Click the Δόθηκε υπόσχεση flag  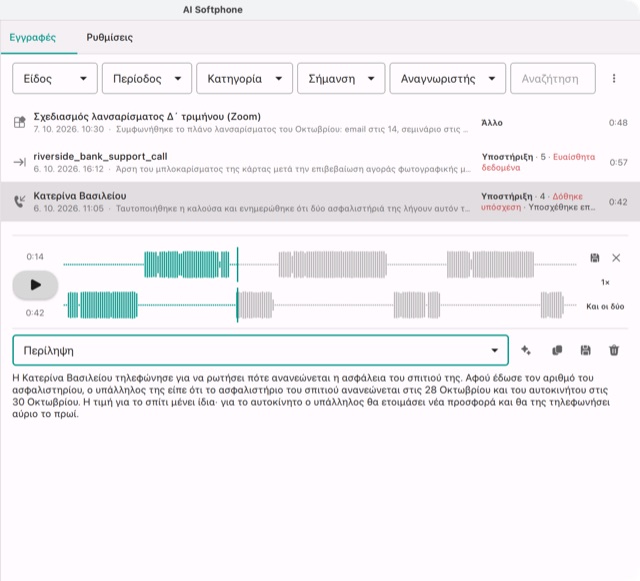pyautogui.click(x=531, y=202)
